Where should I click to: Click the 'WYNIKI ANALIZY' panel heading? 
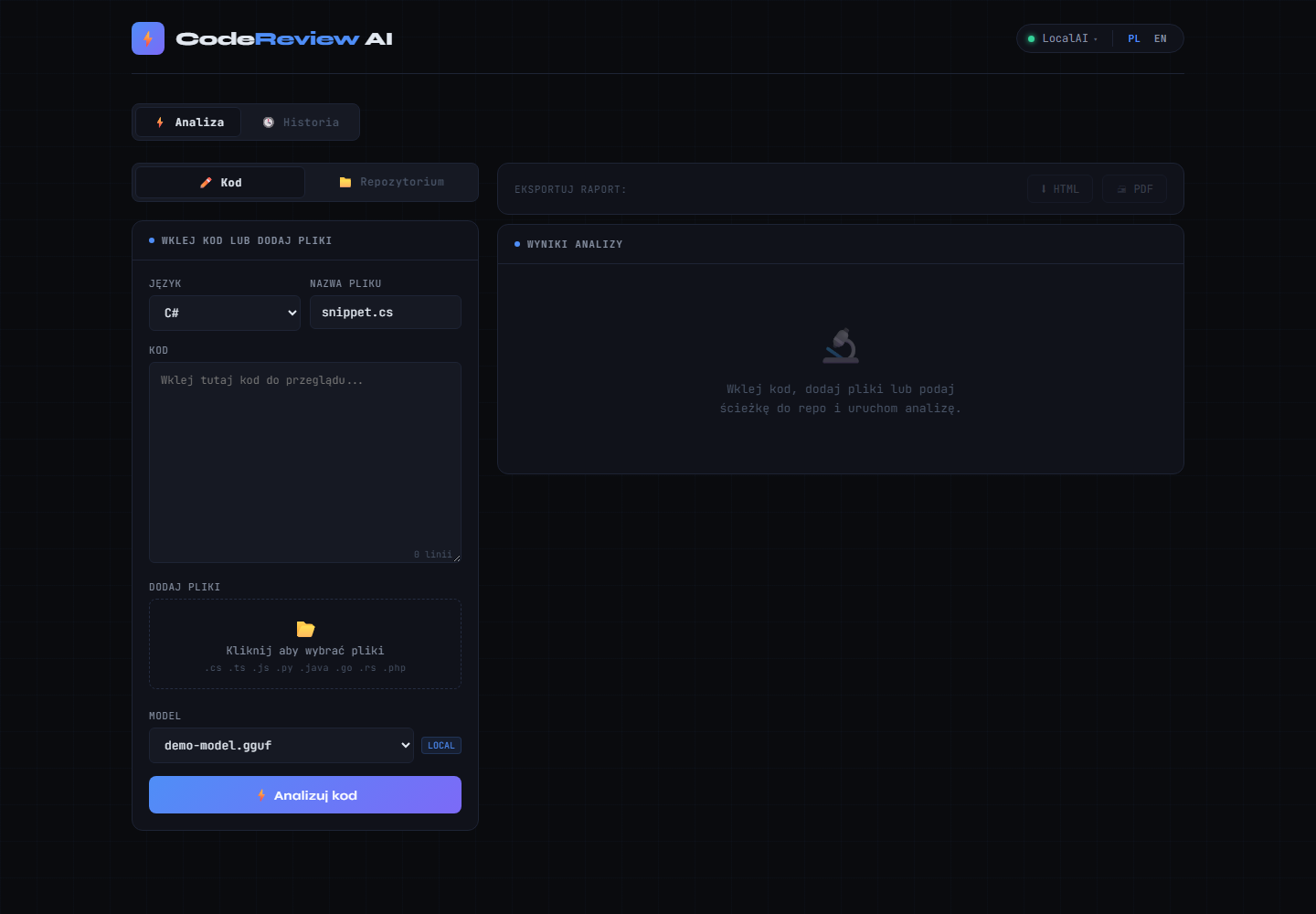[575, 245]
